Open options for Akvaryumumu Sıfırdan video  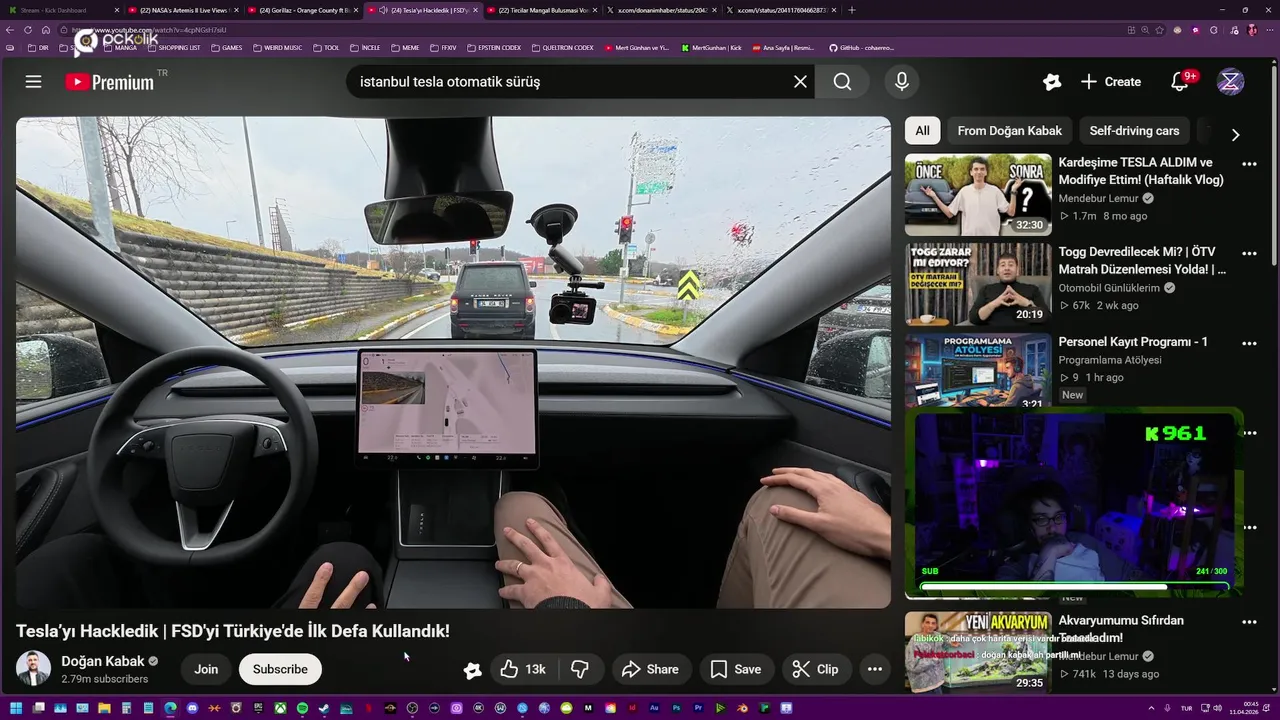[1249, 622]
